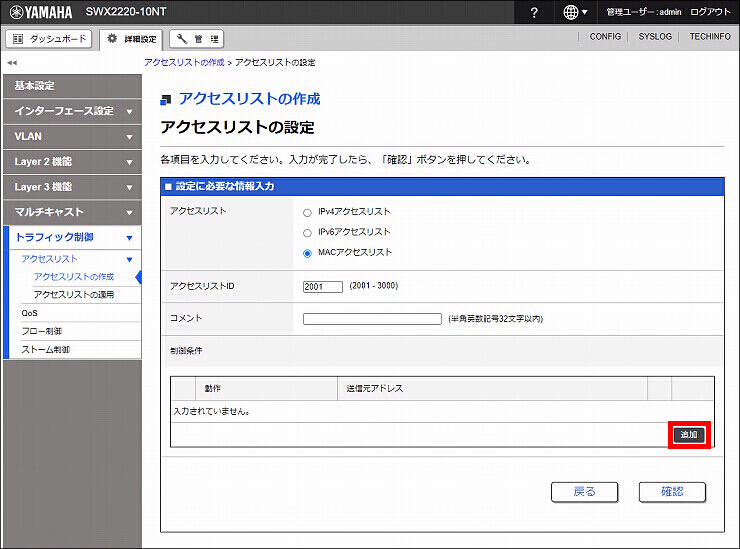Expand the Layer 3 機能 menu arrow
The image size is (740, 549).
pos(129,187)
